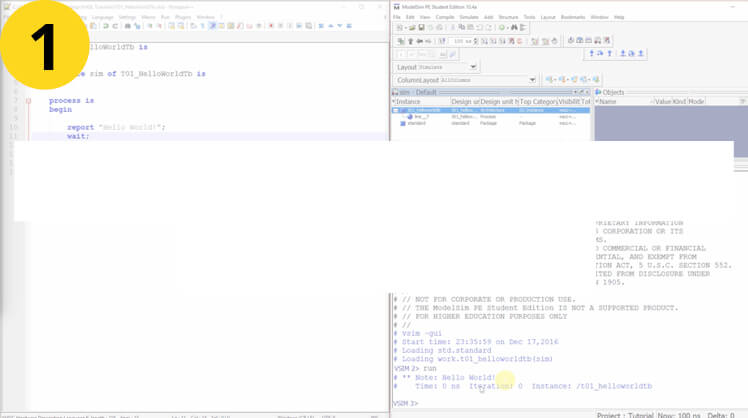The height and width of the screenshot is (418, 748).
Task: Click "Delta: 0" in status bar
Action: pyautogui.click(x=721, y=415)
